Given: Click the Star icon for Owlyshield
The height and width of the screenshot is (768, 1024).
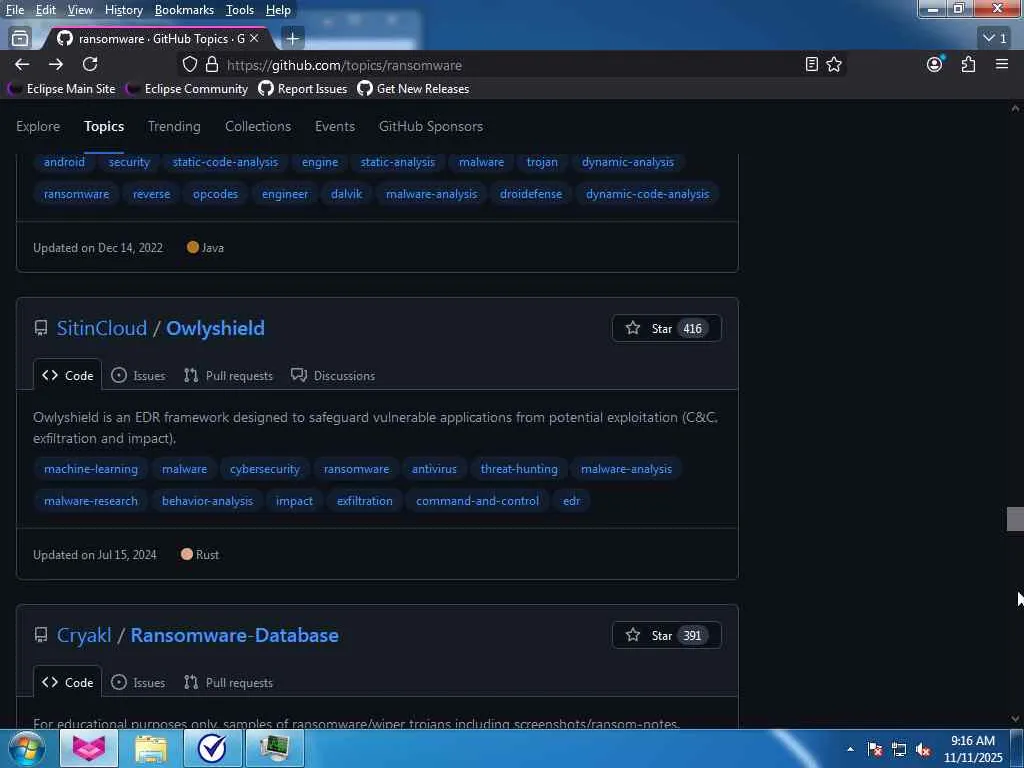Looking at the screenshot, I should 633,328.
